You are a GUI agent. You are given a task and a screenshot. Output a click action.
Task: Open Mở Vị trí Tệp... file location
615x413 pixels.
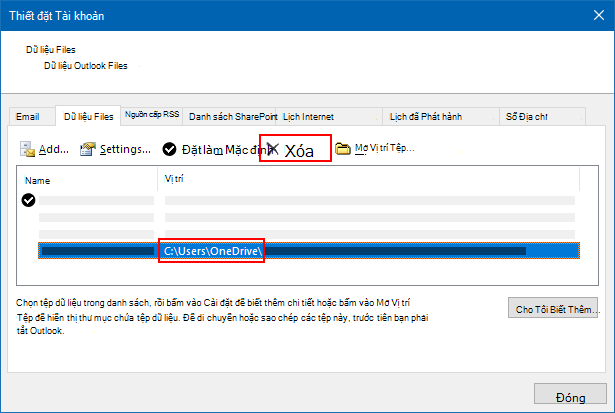coord(384,148)
